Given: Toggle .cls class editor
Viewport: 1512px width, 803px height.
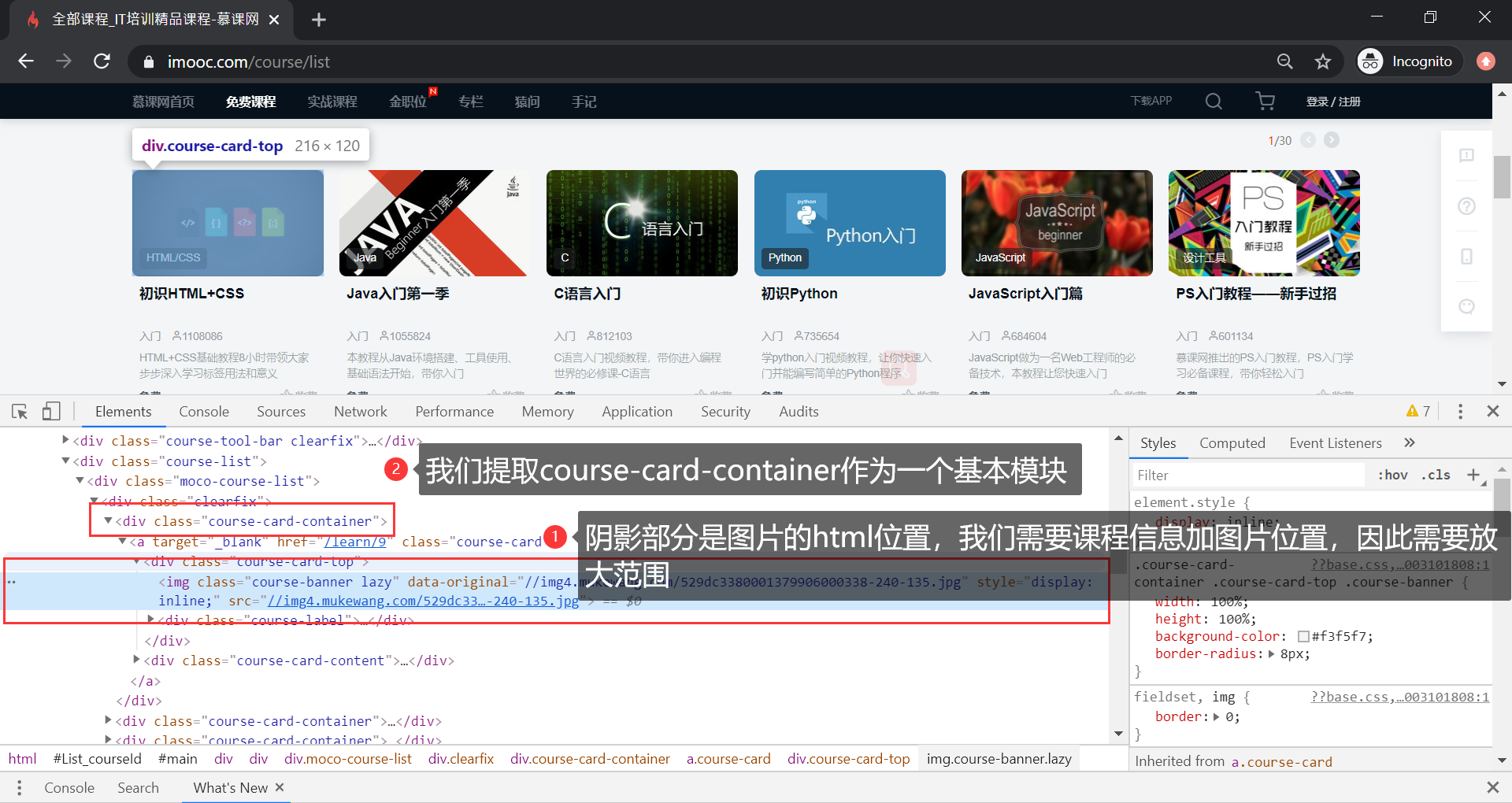Looking at the screenshot, I should (x=1436, y=475).
